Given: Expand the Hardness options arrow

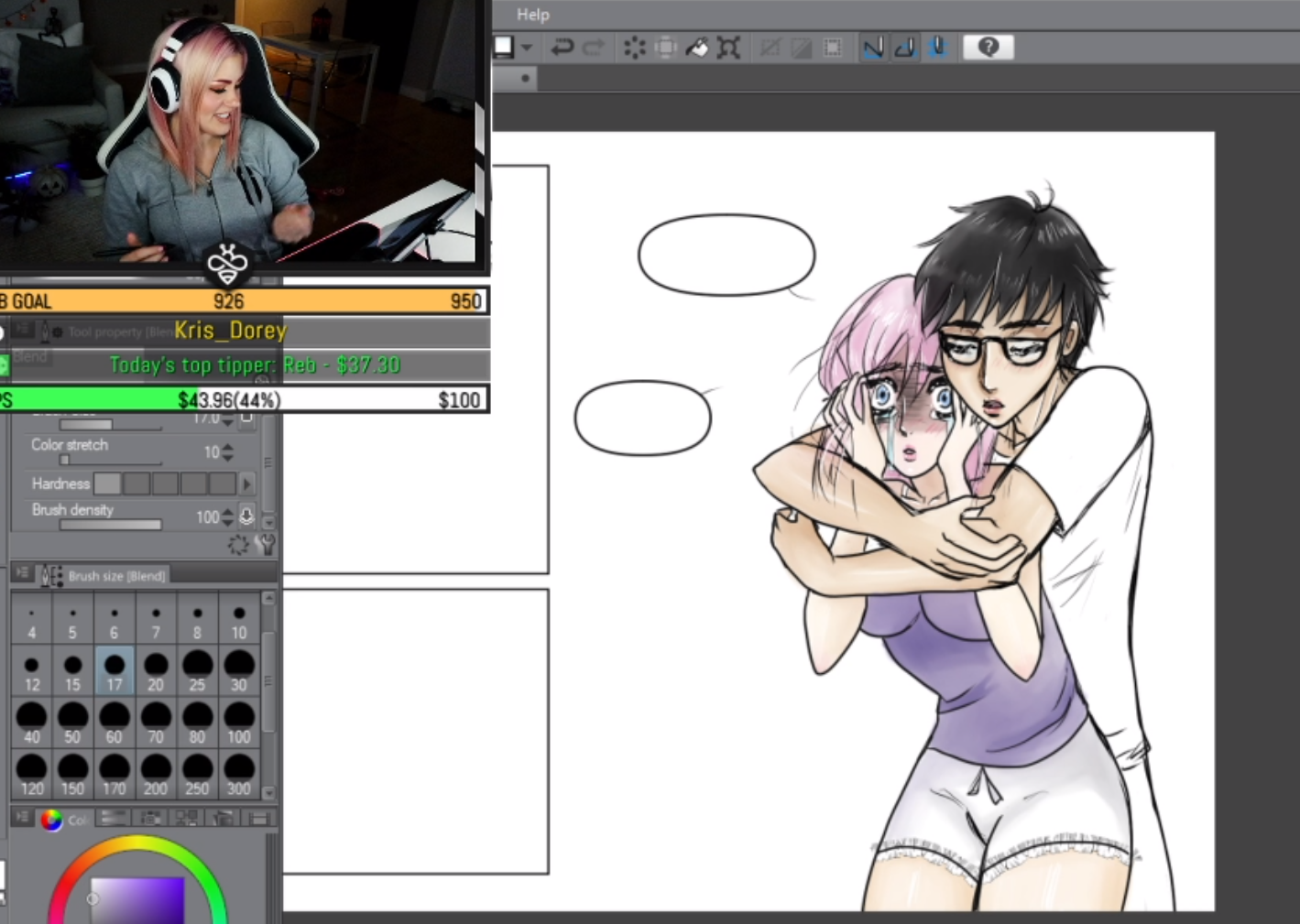Looking at the screenshot, I should click(246, 484).
